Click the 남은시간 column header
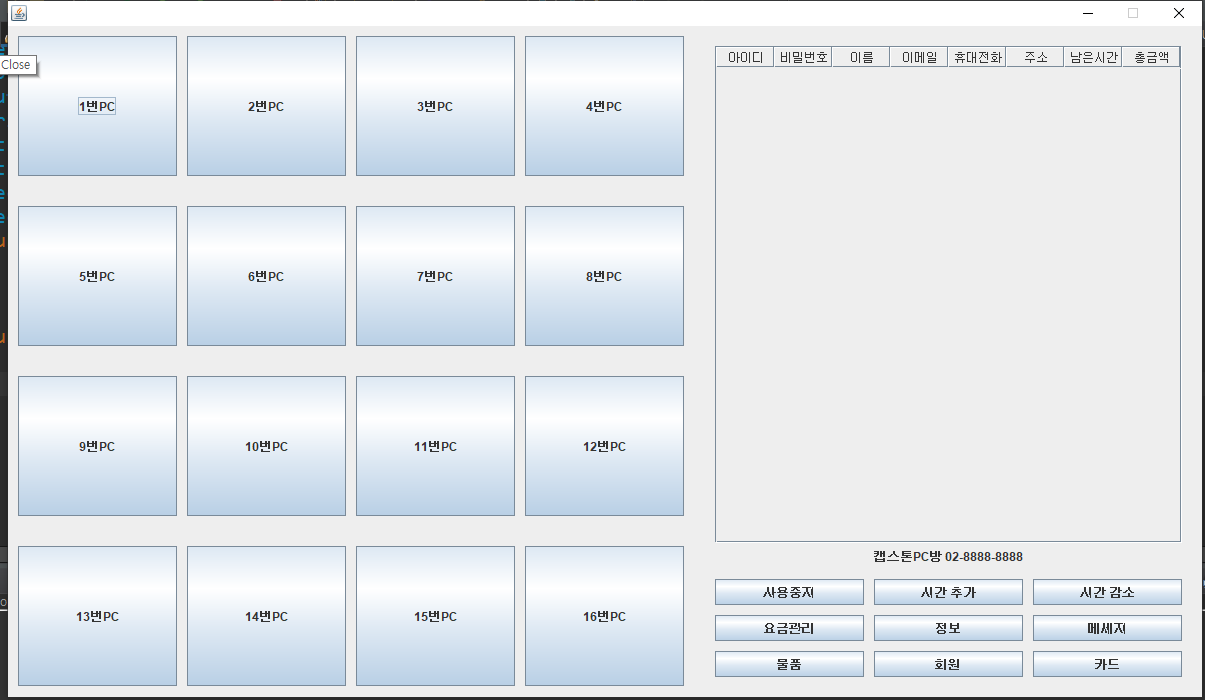This screenshot has height=700, width=1205. point(1093,58)
